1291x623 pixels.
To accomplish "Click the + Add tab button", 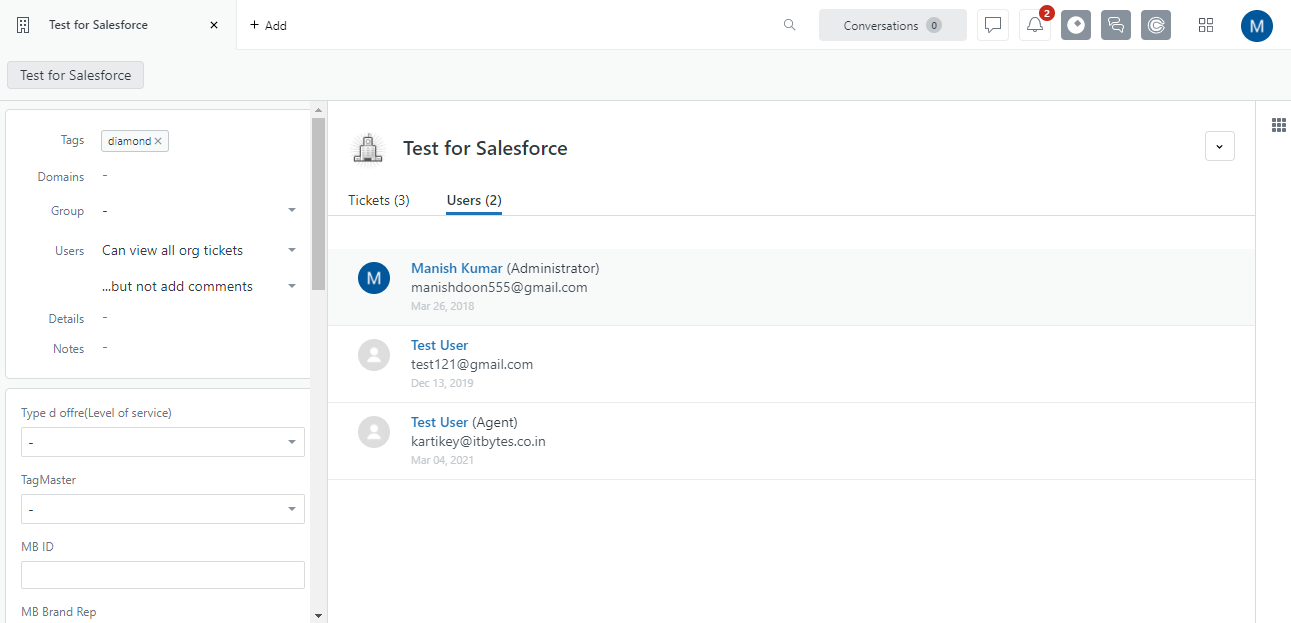I will (x=268, y=25).
